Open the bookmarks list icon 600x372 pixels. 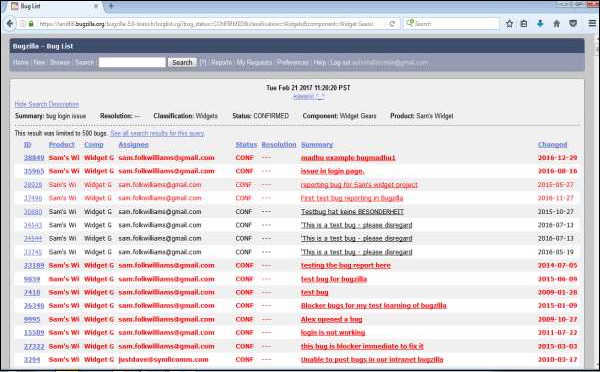(x=524, y=24)
